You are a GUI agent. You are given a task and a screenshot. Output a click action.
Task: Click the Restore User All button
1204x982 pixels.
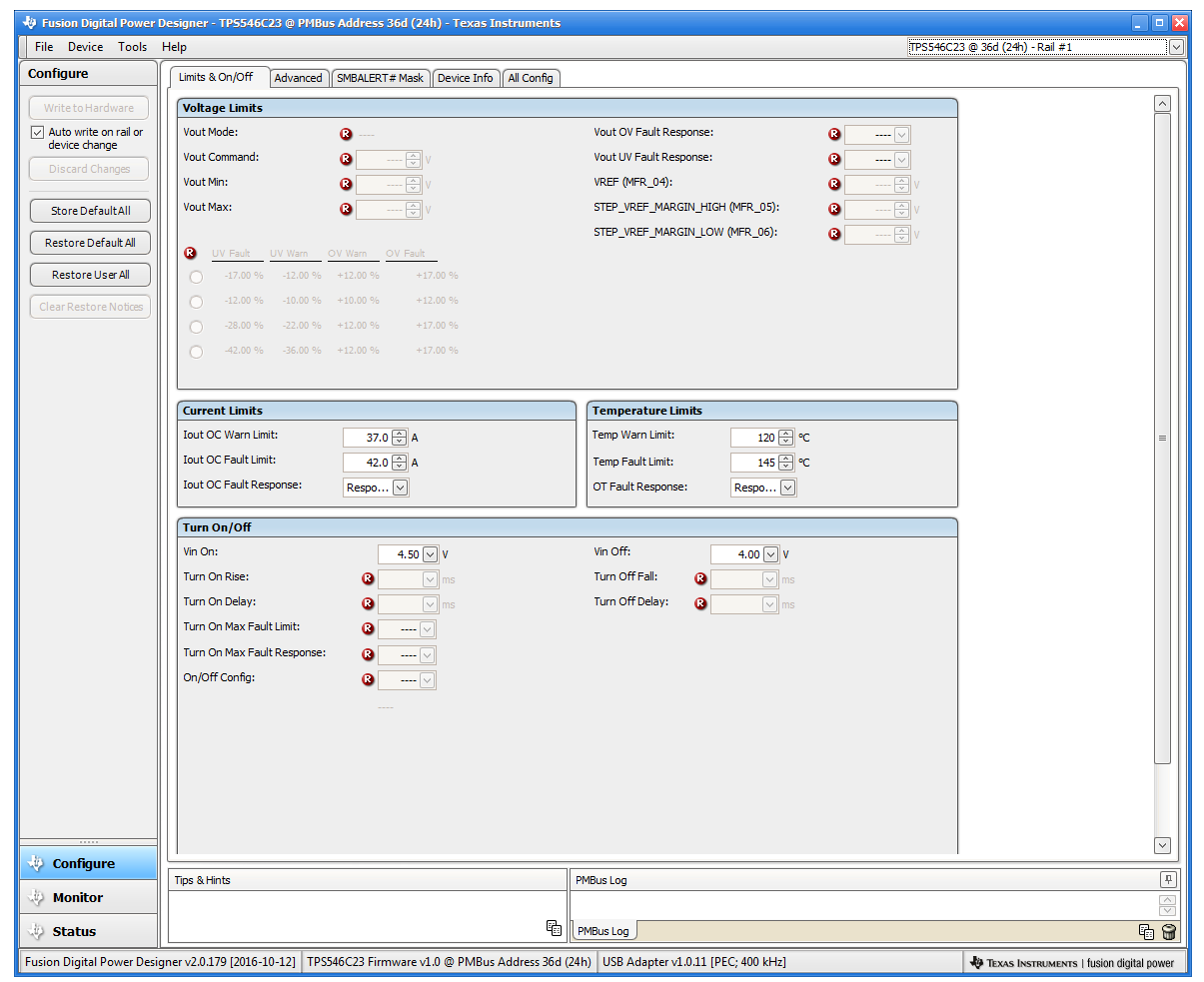[x=90, y=275]
